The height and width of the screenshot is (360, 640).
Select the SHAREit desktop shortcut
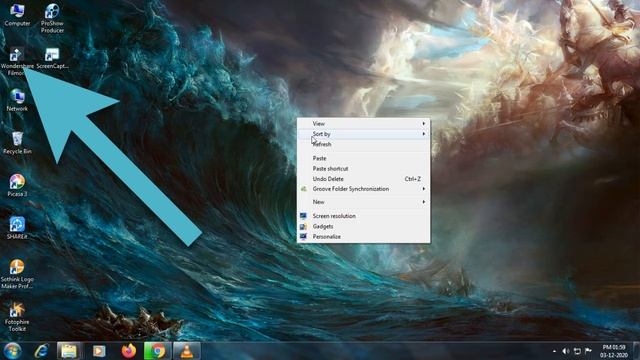coord(17,228)
